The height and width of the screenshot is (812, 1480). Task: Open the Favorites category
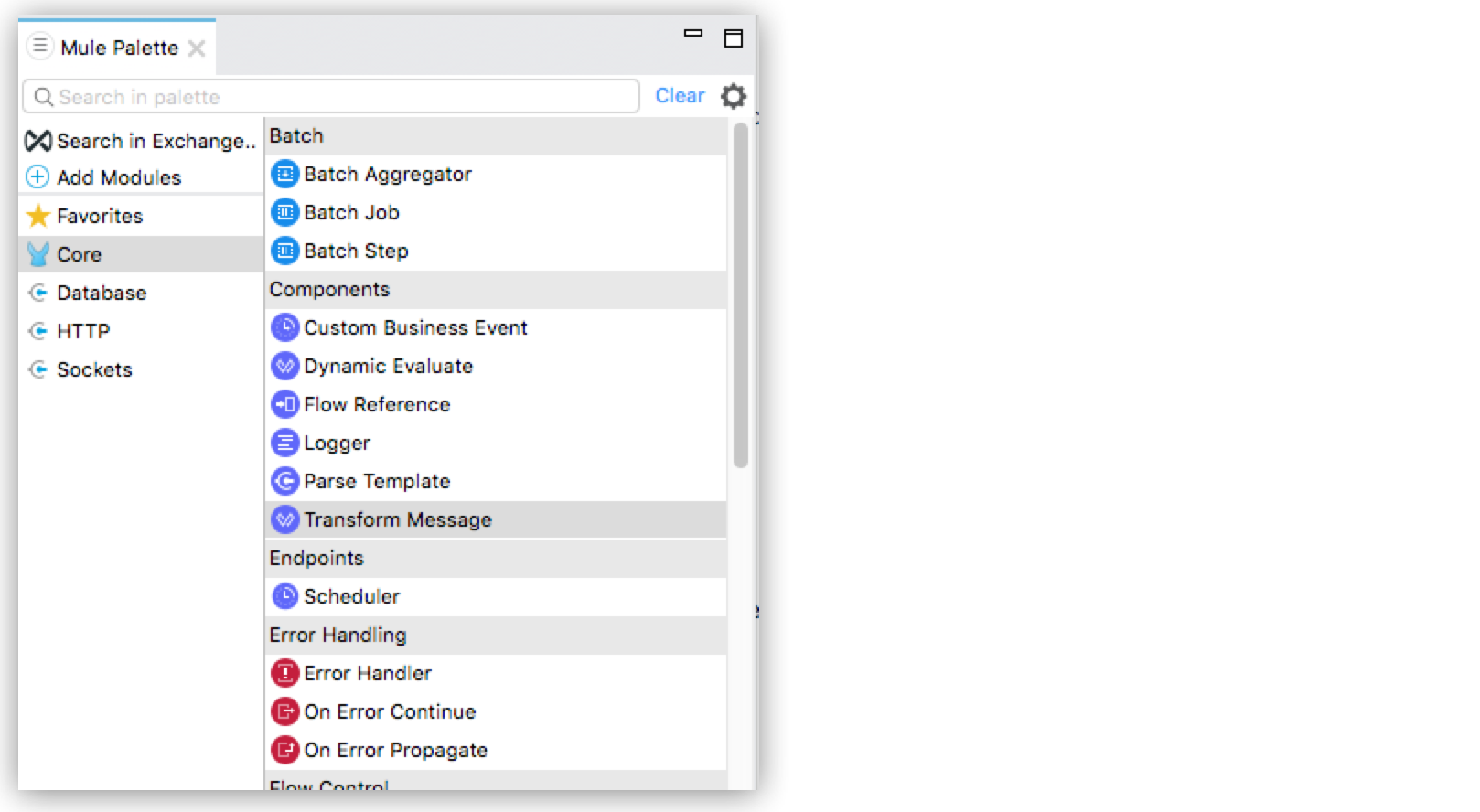click(x=99, y=216)
